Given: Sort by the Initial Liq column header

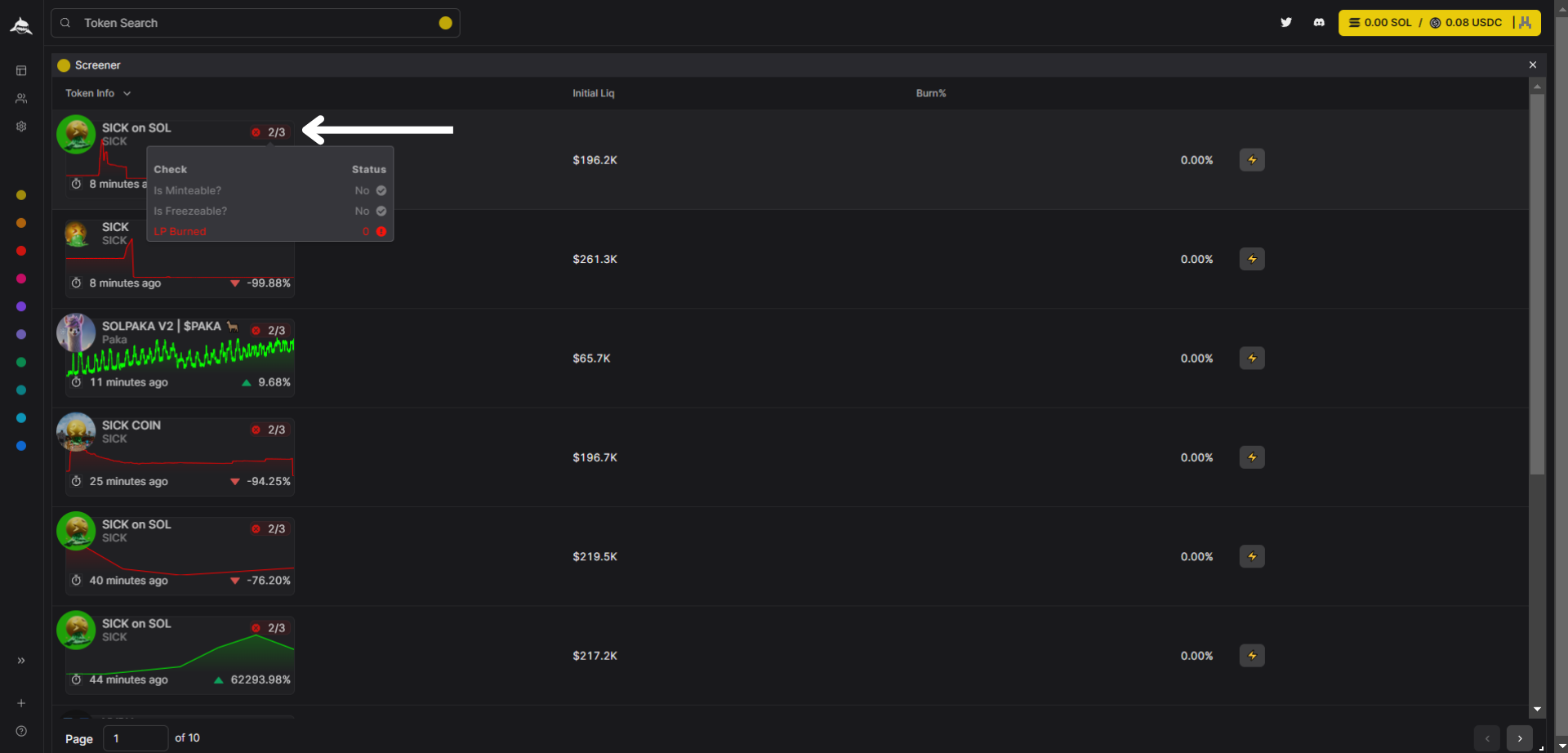Looking at the screenshot, I should tap(593, 94).
